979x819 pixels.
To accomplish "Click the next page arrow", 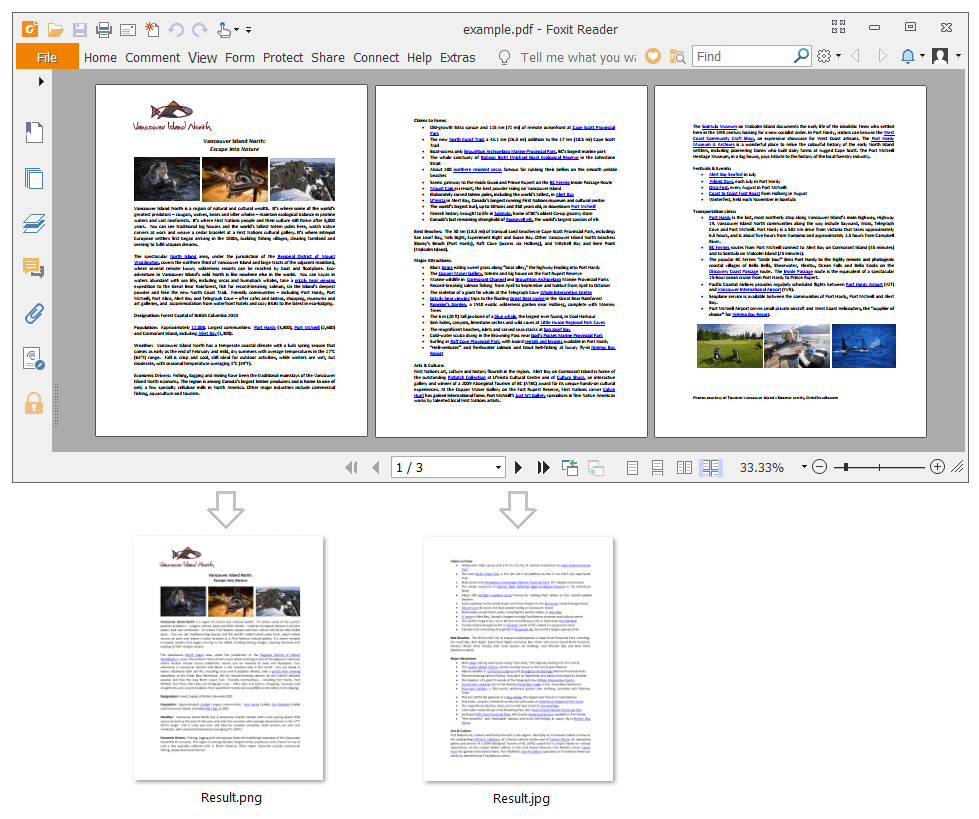I will pos(517,466).
